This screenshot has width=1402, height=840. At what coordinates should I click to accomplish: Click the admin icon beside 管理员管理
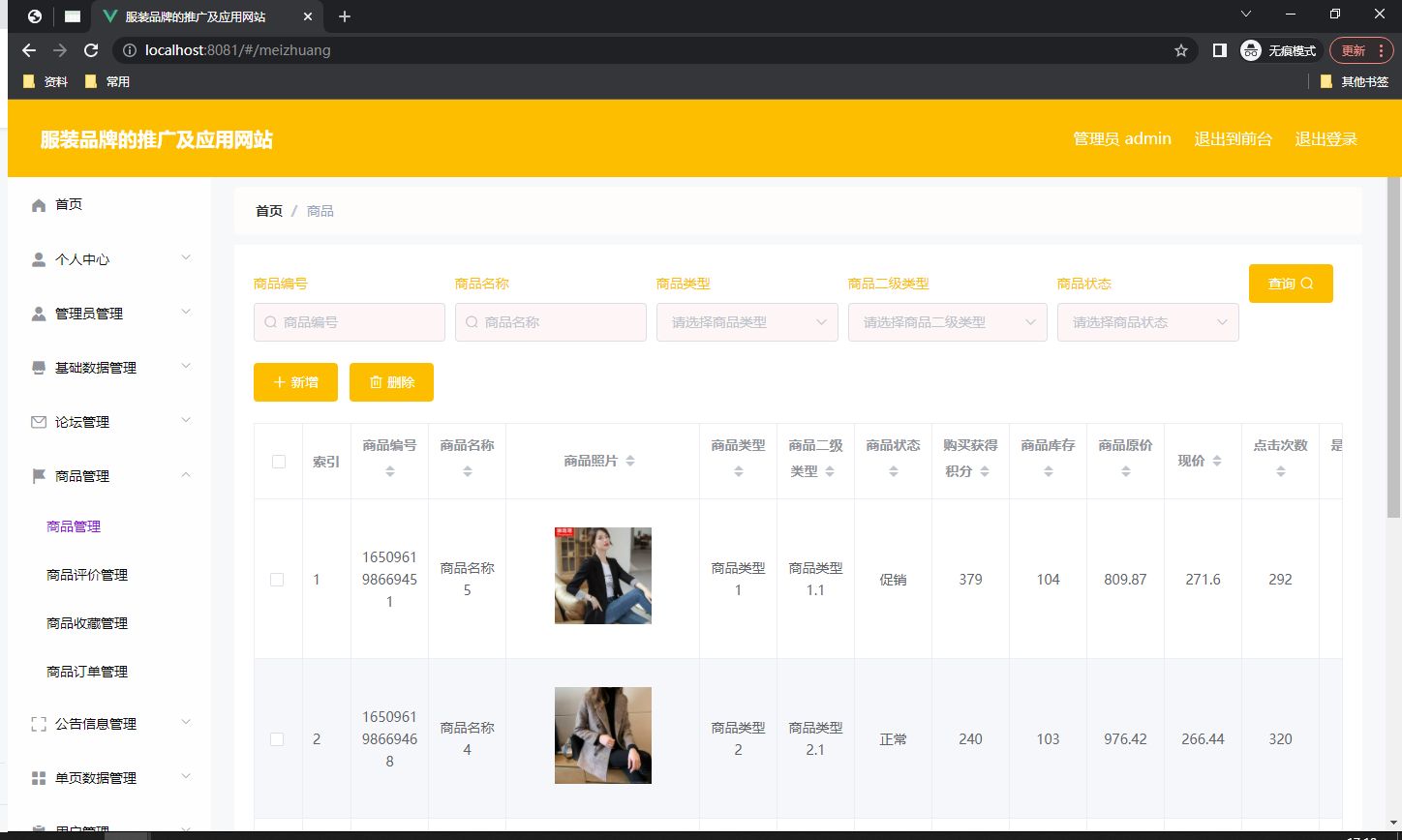[x=39, y=314]
